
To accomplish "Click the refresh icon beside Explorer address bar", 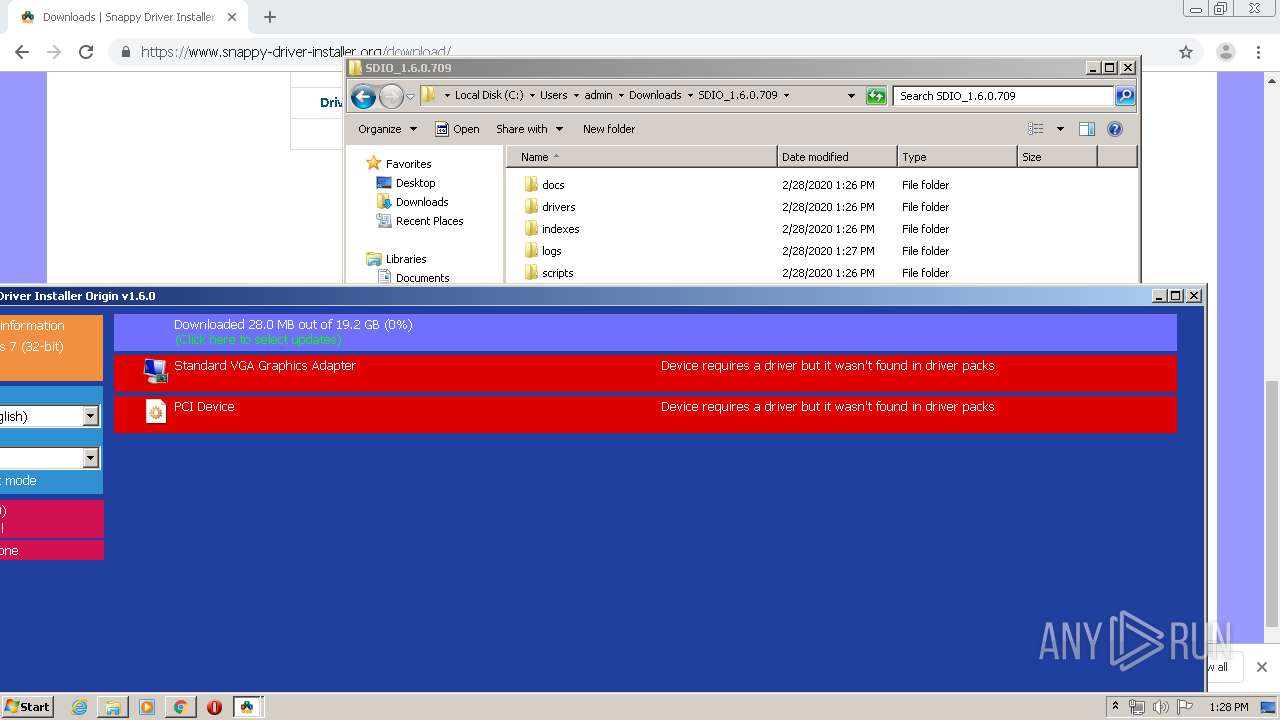I will (876, 96).
